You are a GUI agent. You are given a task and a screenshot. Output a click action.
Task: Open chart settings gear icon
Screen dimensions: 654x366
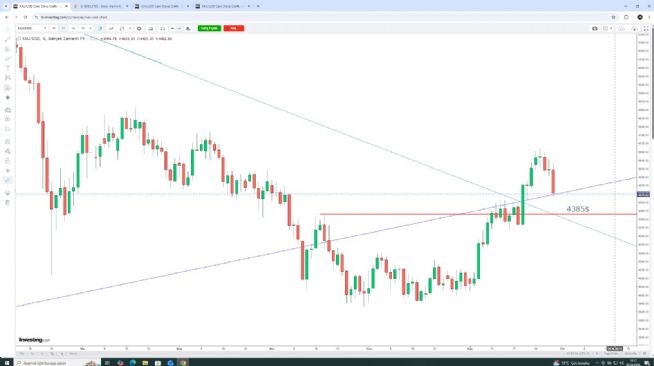point(139,28)
